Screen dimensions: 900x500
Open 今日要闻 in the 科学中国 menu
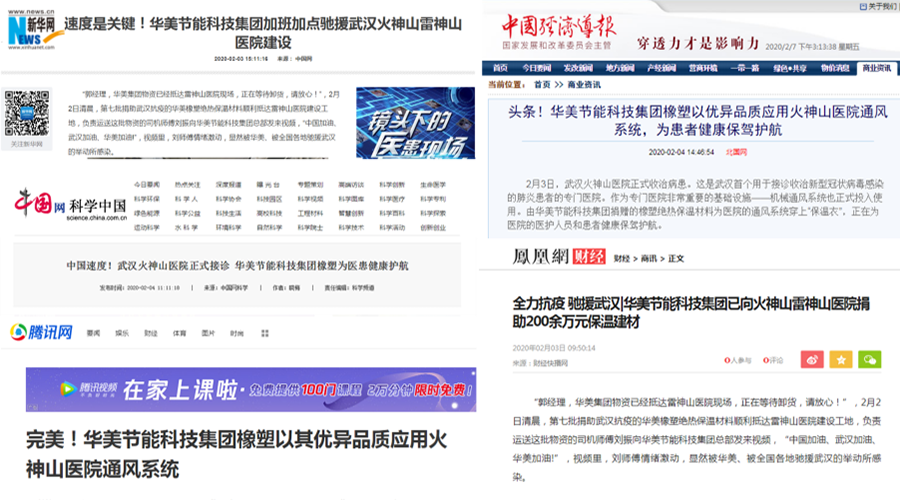coord(146,185)
